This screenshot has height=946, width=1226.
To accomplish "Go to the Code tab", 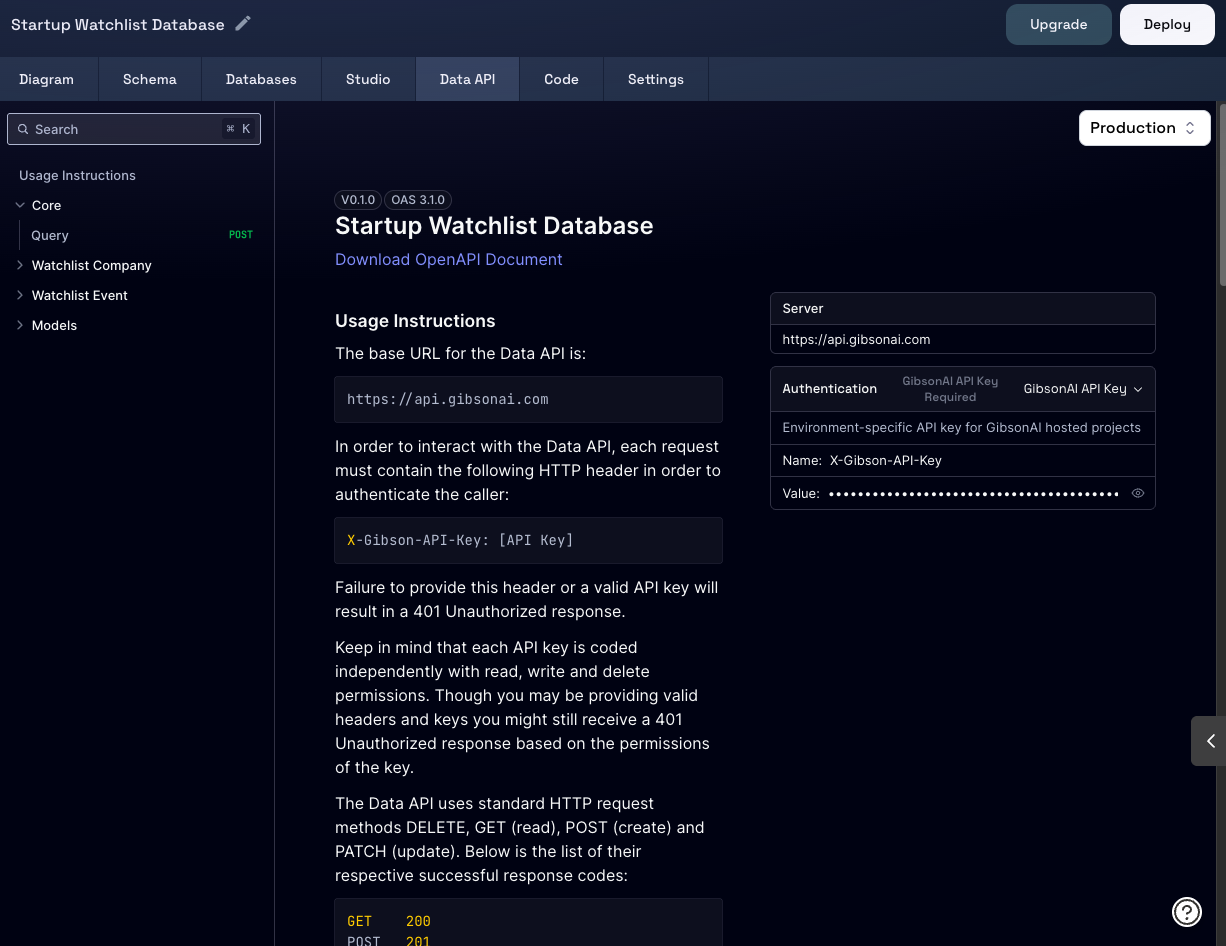I will (x=561, y=79).
